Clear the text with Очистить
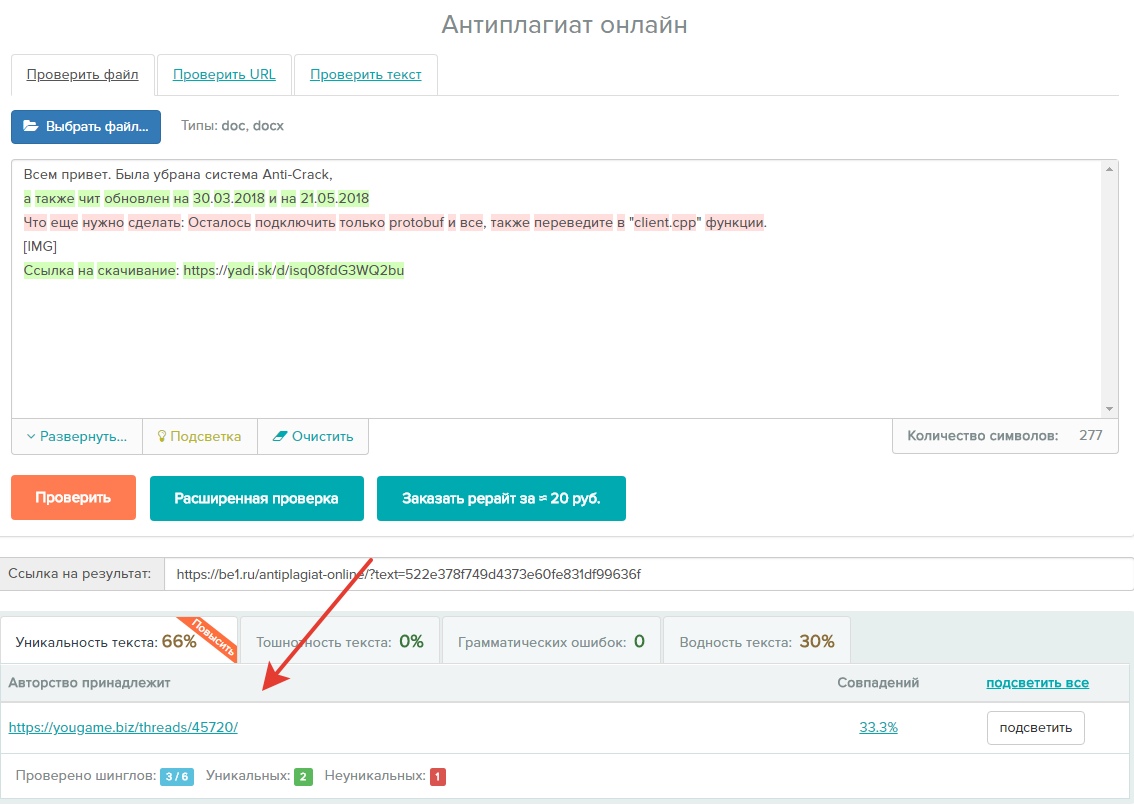 [x=313, y=437]
